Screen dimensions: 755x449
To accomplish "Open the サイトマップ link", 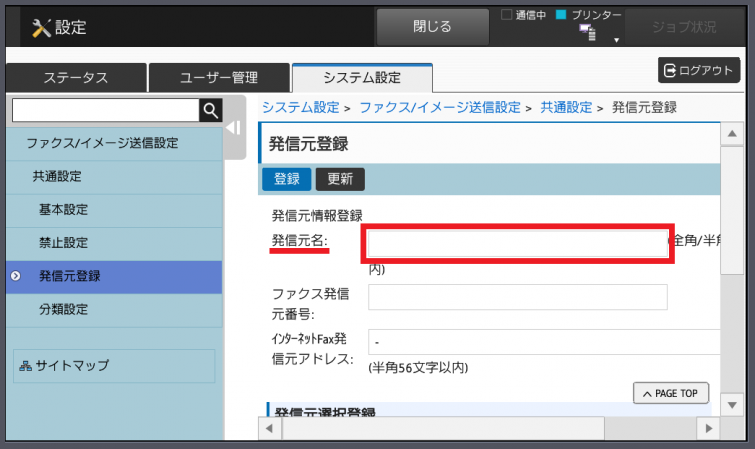I will pyautogui.click(x=114, y=366).
